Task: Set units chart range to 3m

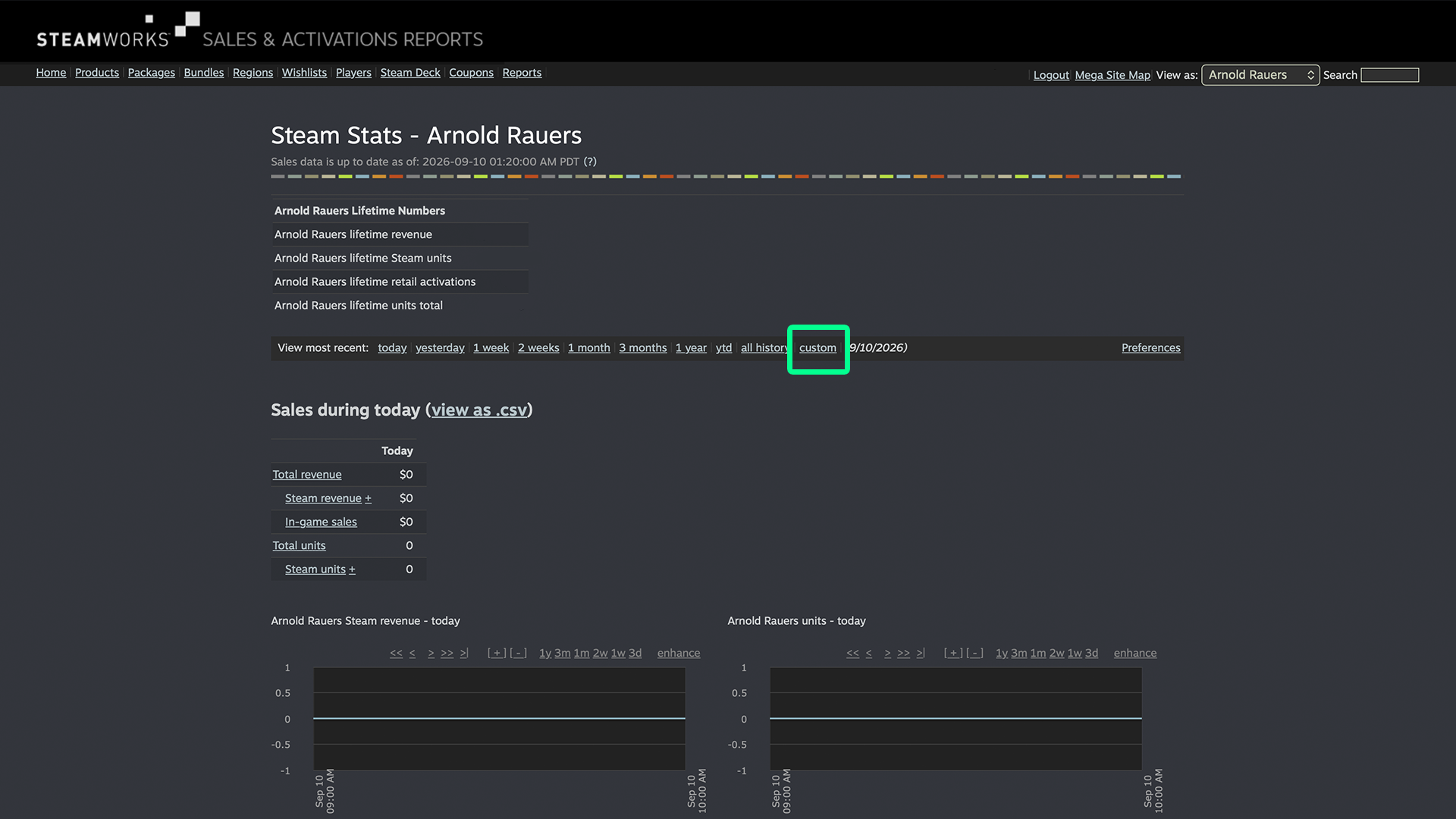Action: [x=1019, y=653]
